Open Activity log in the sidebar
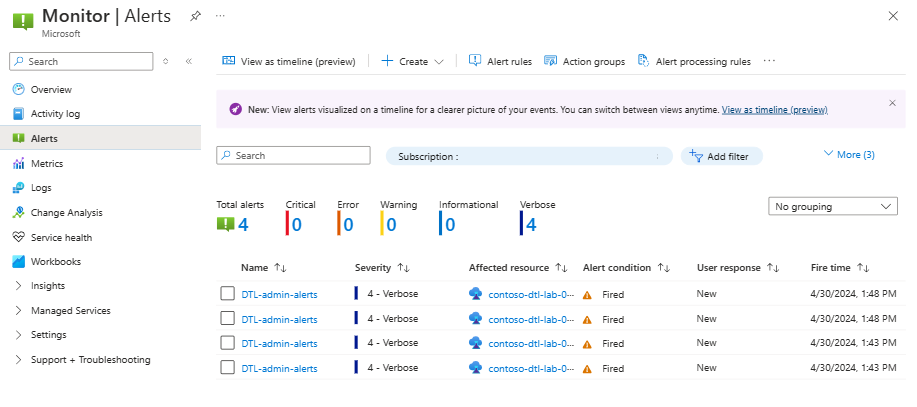Image resolution: width=917 pixels, height=407 pixels. 56,114
